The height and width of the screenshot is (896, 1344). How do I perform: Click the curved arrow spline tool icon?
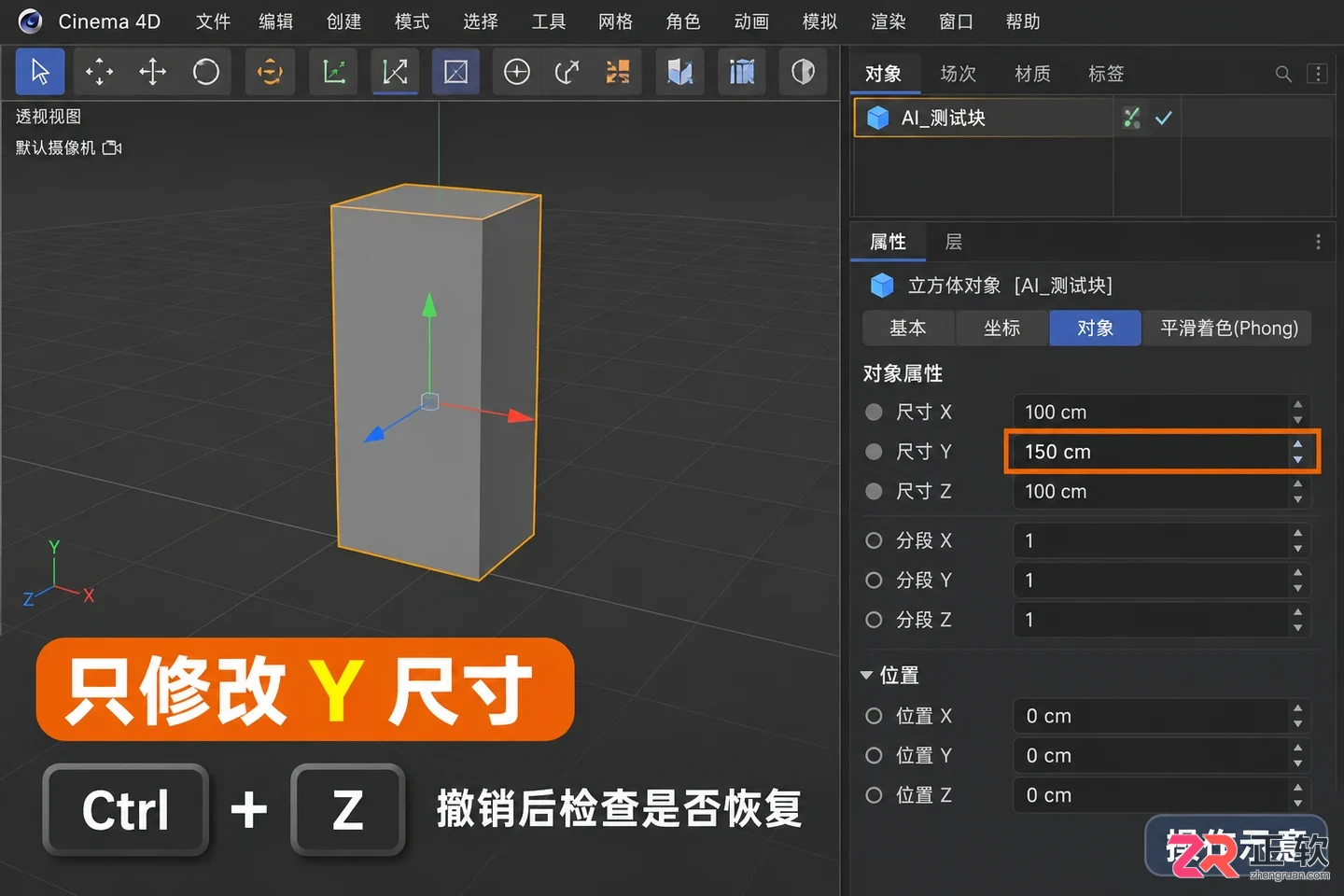[567, 72]
